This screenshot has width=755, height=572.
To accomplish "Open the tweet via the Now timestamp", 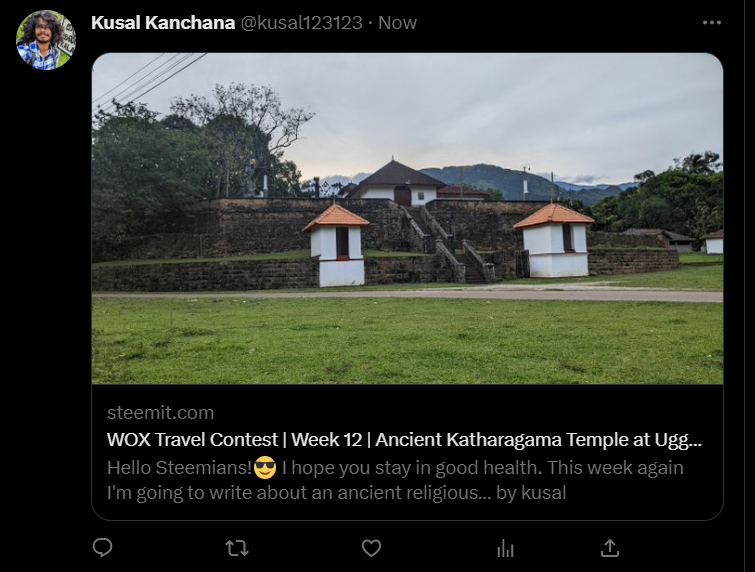I will (x=397, y=23).
